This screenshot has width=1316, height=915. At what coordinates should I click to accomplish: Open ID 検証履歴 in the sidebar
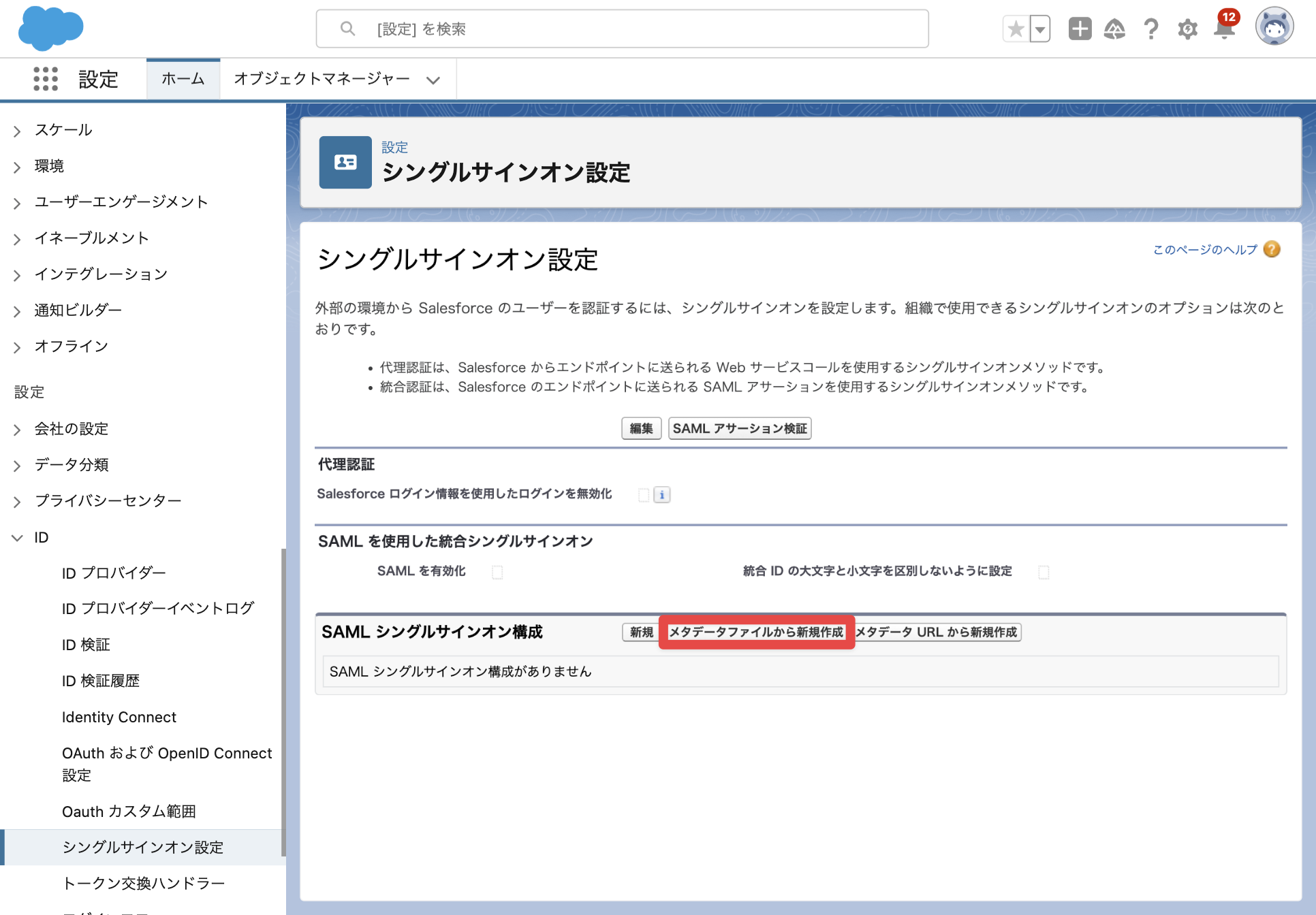point(100,681)
